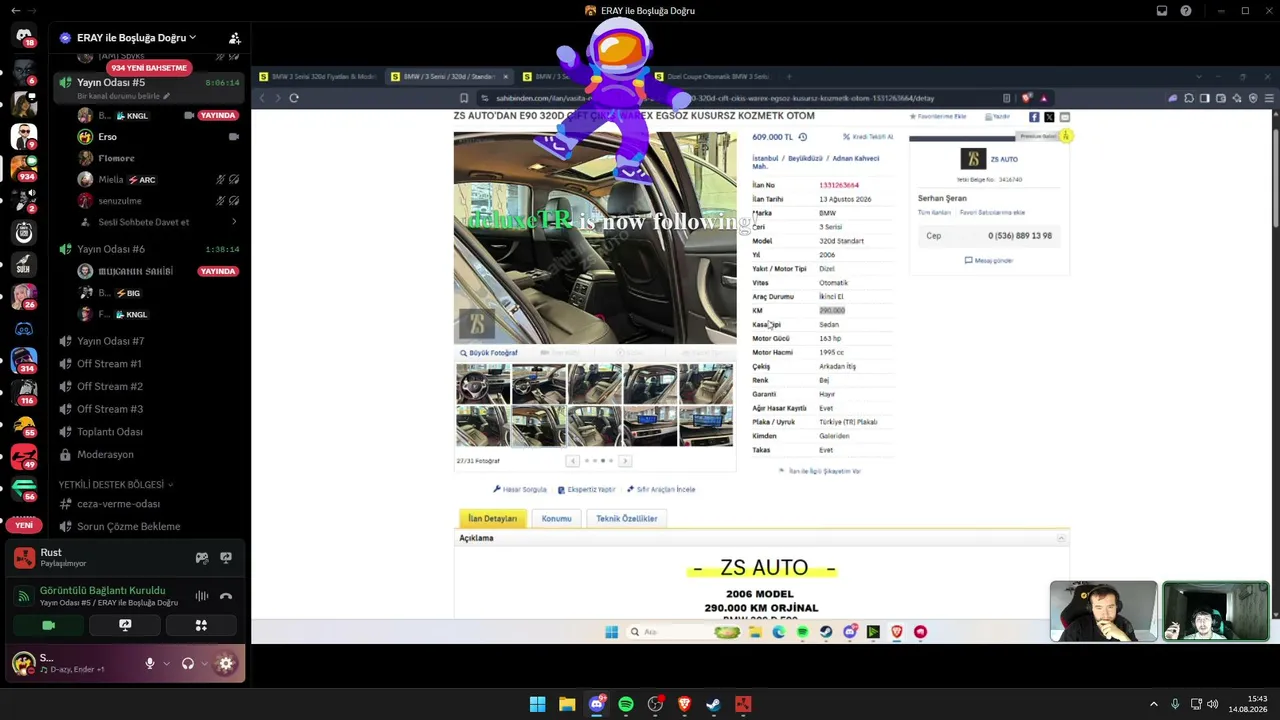Select user Miella in the voice channel
The height and width of the screenshot is (720, 1280).
tap(111, 180)
